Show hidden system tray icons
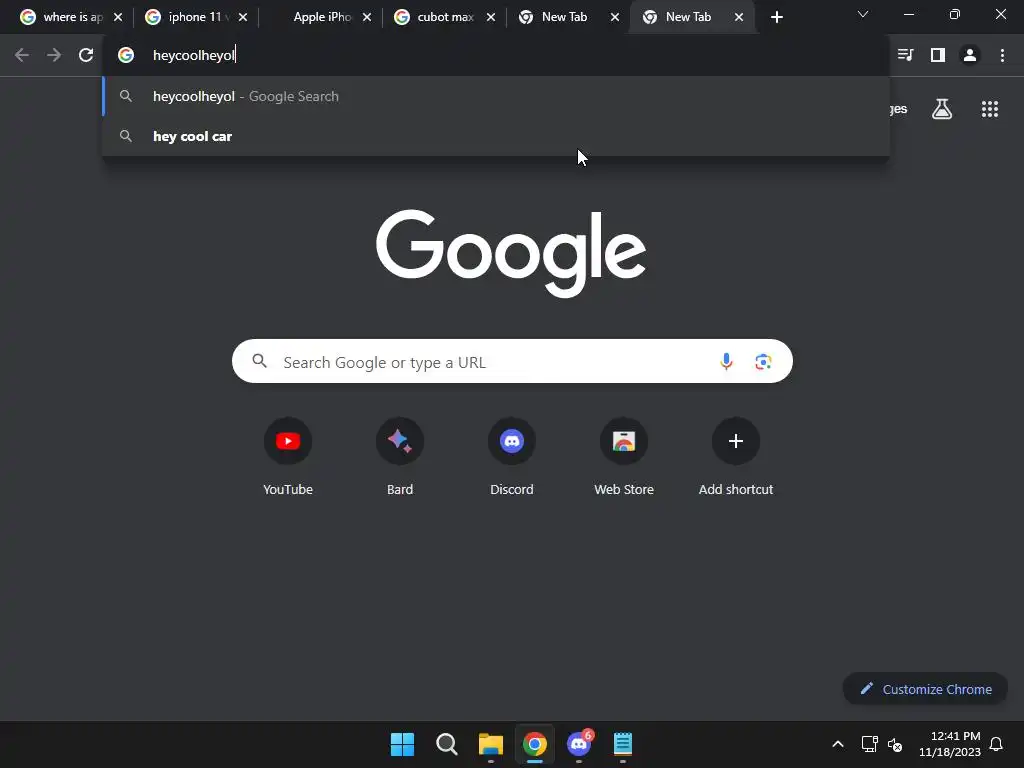The image size is (1024, 768). coord(838,744)
